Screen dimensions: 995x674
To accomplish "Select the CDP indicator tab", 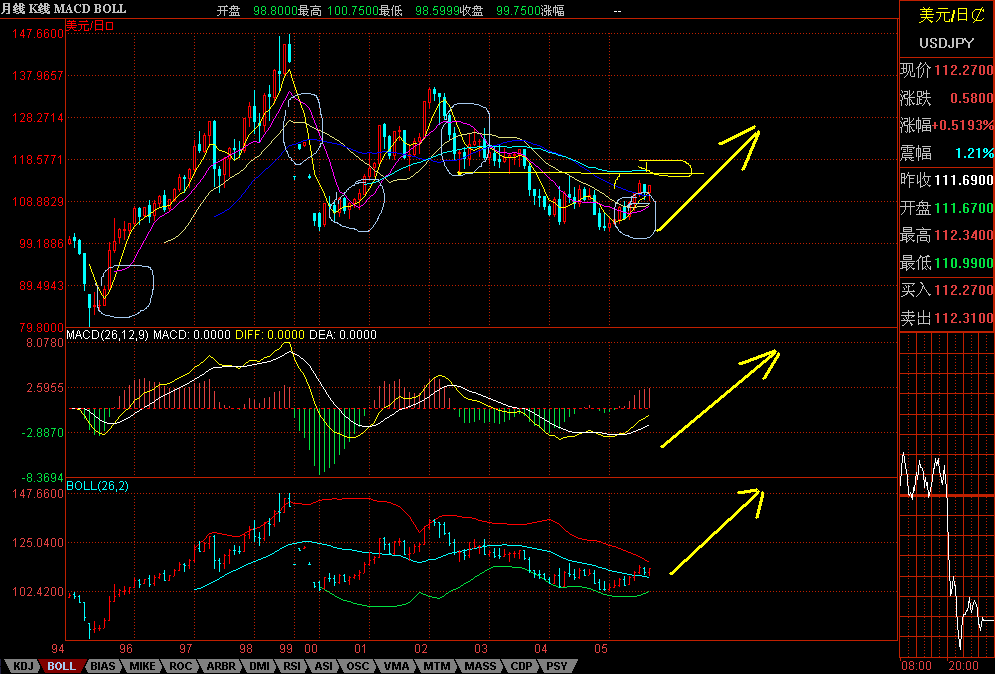I will [x=522, y=666].
